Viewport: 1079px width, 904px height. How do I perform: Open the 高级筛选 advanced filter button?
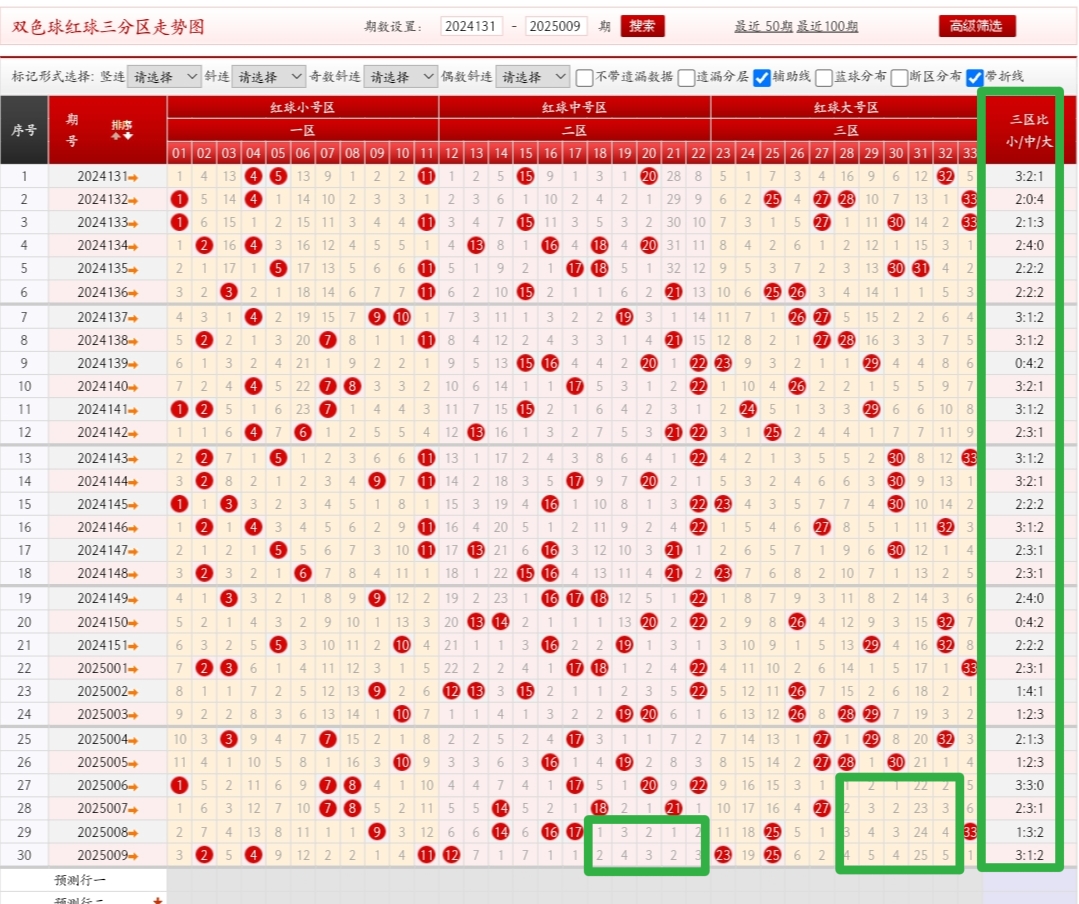[976, 26]
